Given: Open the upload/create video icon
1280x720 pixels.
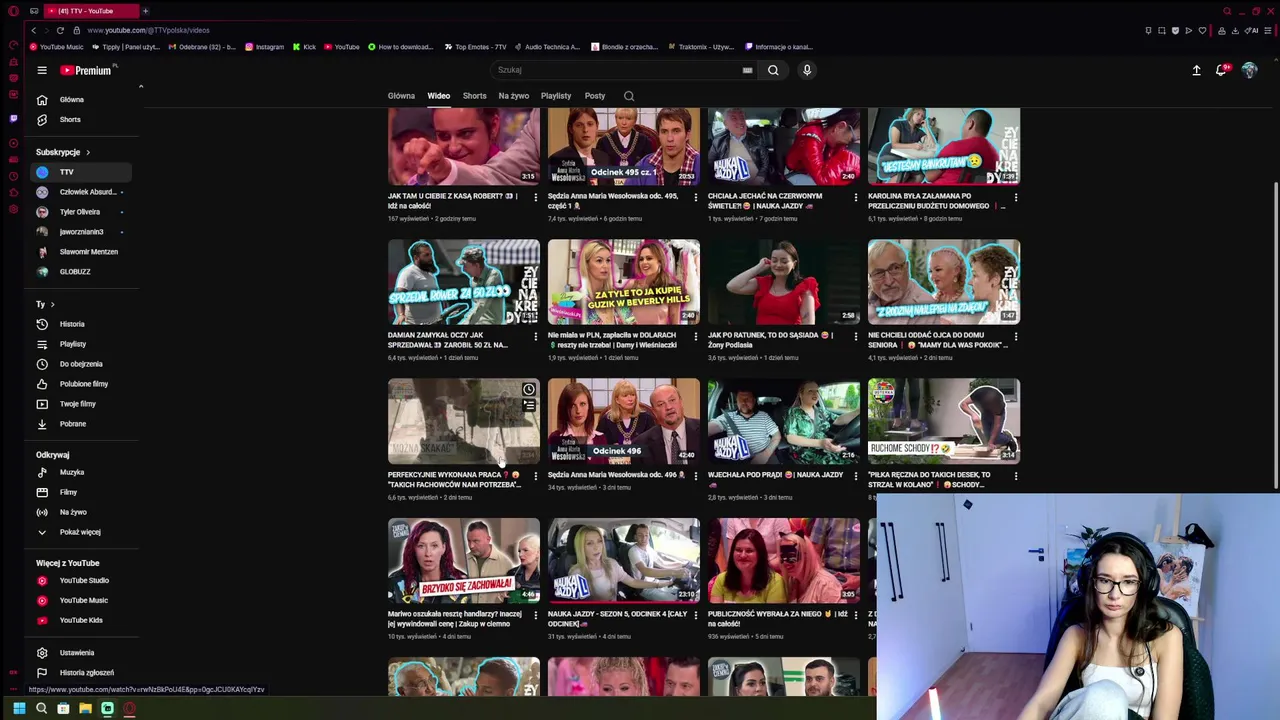Looking at the screenshot, I should 1196,70.
